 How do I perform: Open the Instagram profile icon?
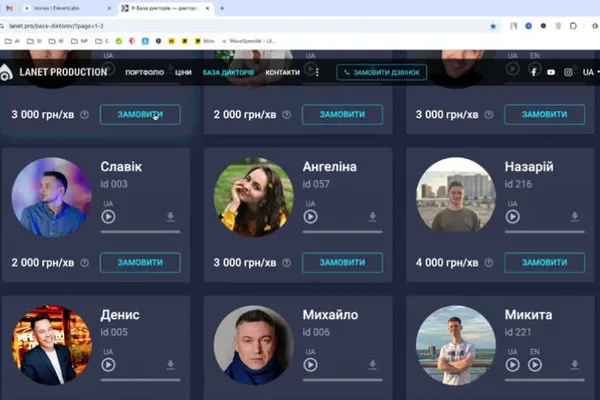[x=568, y=72]
